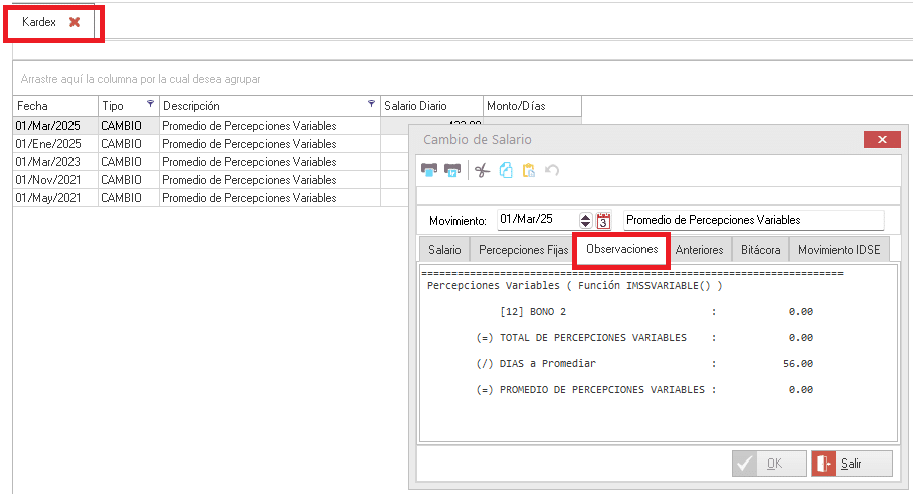The height and width of the screenshot is (494, 913).
Task: Go to the Bitácora tab
Action: [x=760, y=250]
